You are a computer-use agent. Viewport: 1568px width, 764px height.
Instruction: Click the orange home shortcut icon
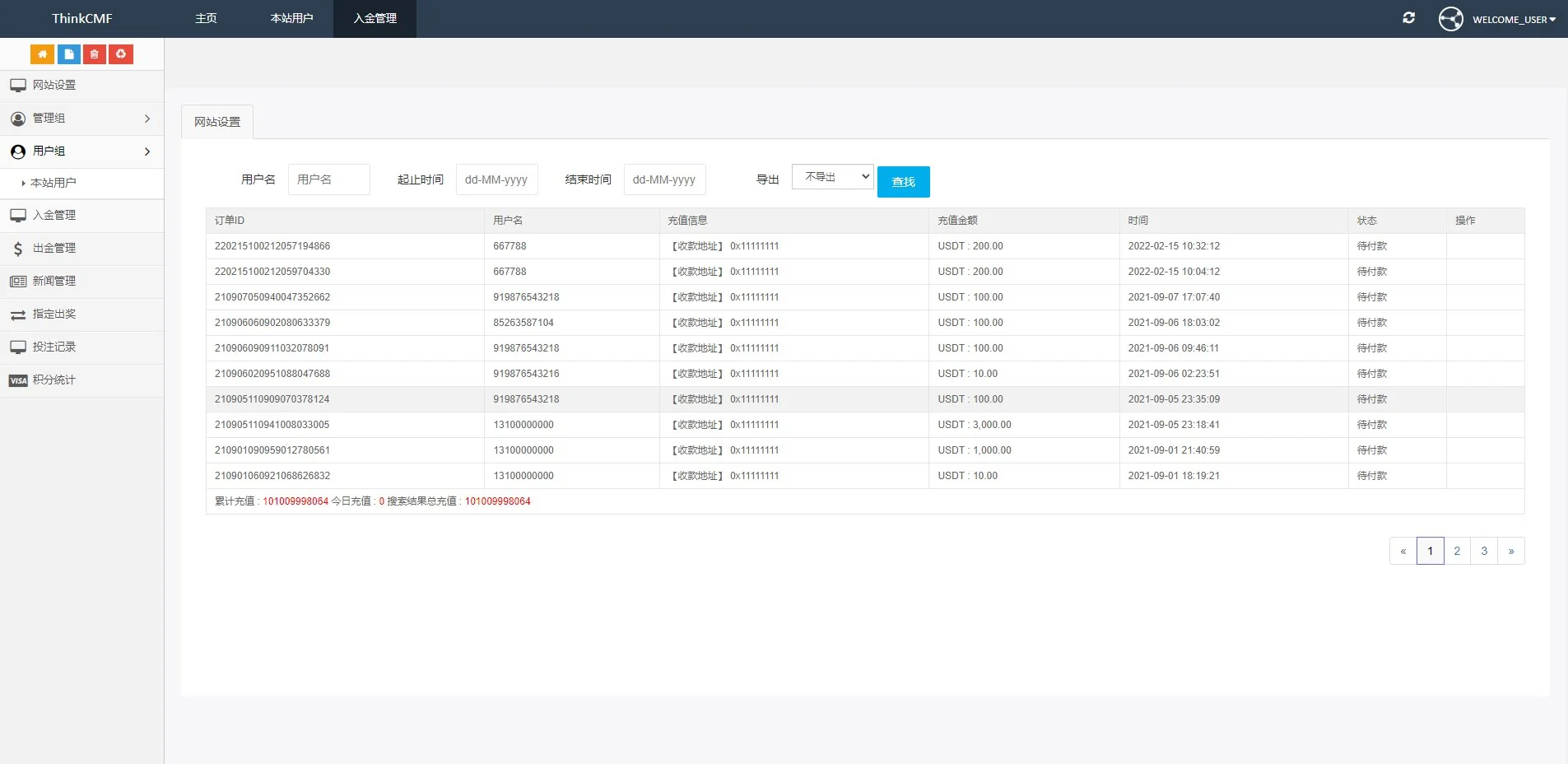[x=42, y=54]
